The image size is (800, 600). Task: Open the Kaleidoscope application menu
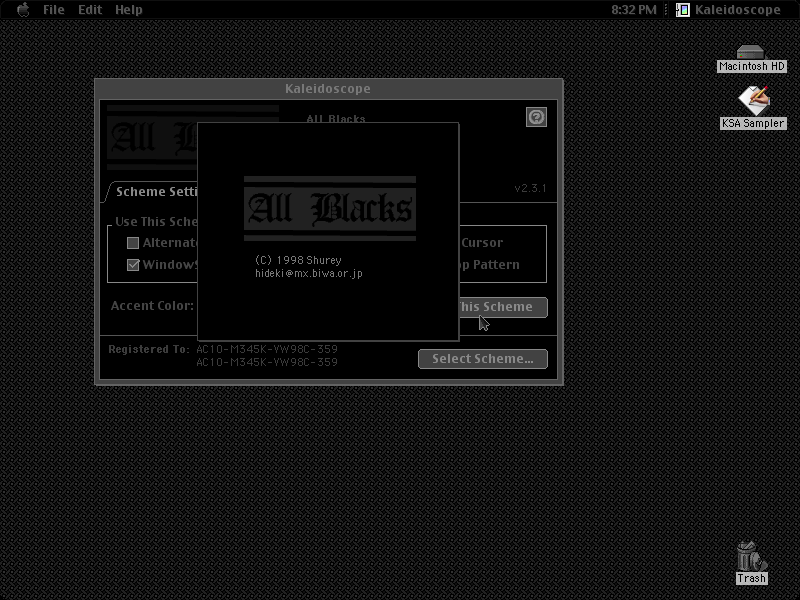coord(728,10)
